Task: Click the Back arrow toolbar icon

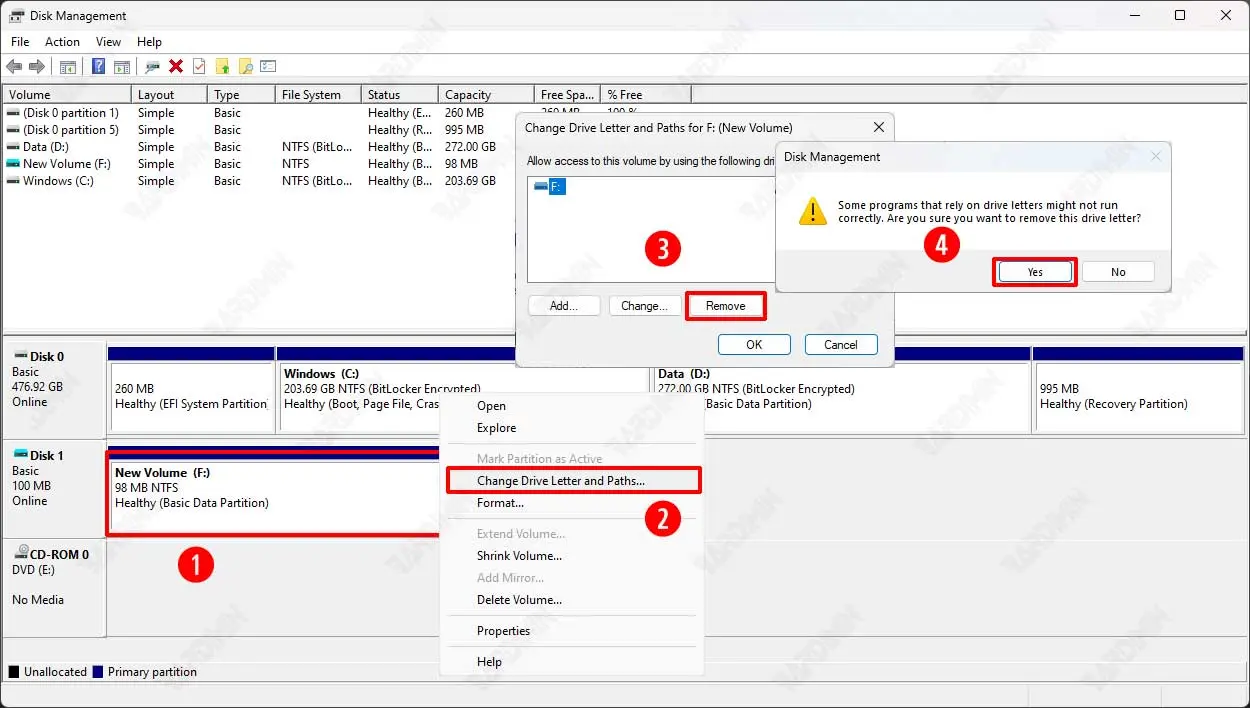Action: (x=14, y=67)
